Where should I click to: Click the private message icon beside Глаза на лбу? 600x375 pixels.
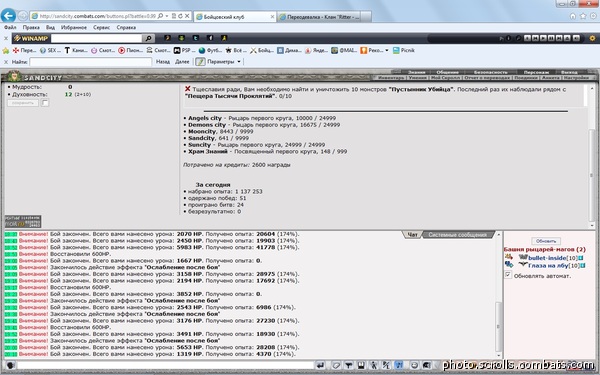pos(509,265)
